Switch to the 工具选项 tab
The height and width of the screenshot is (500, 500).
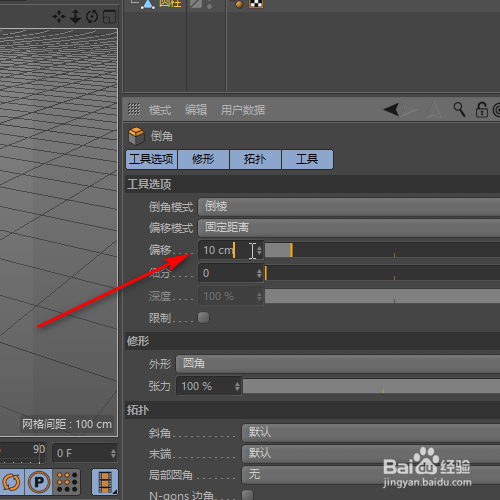coord(152,159)
